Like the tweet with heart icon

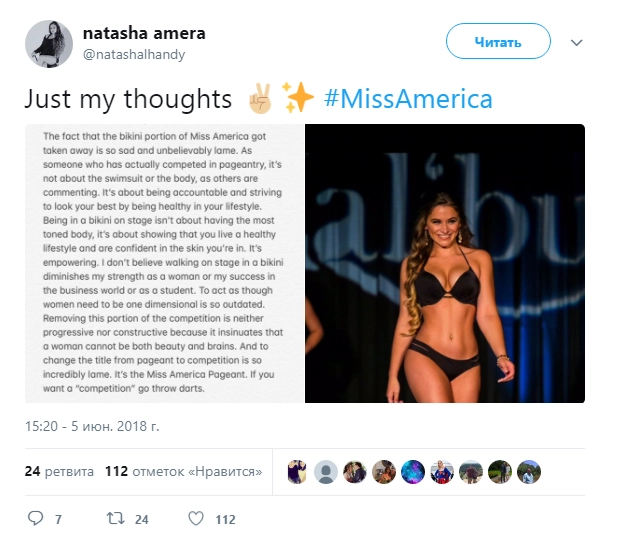tap(196, 518)
